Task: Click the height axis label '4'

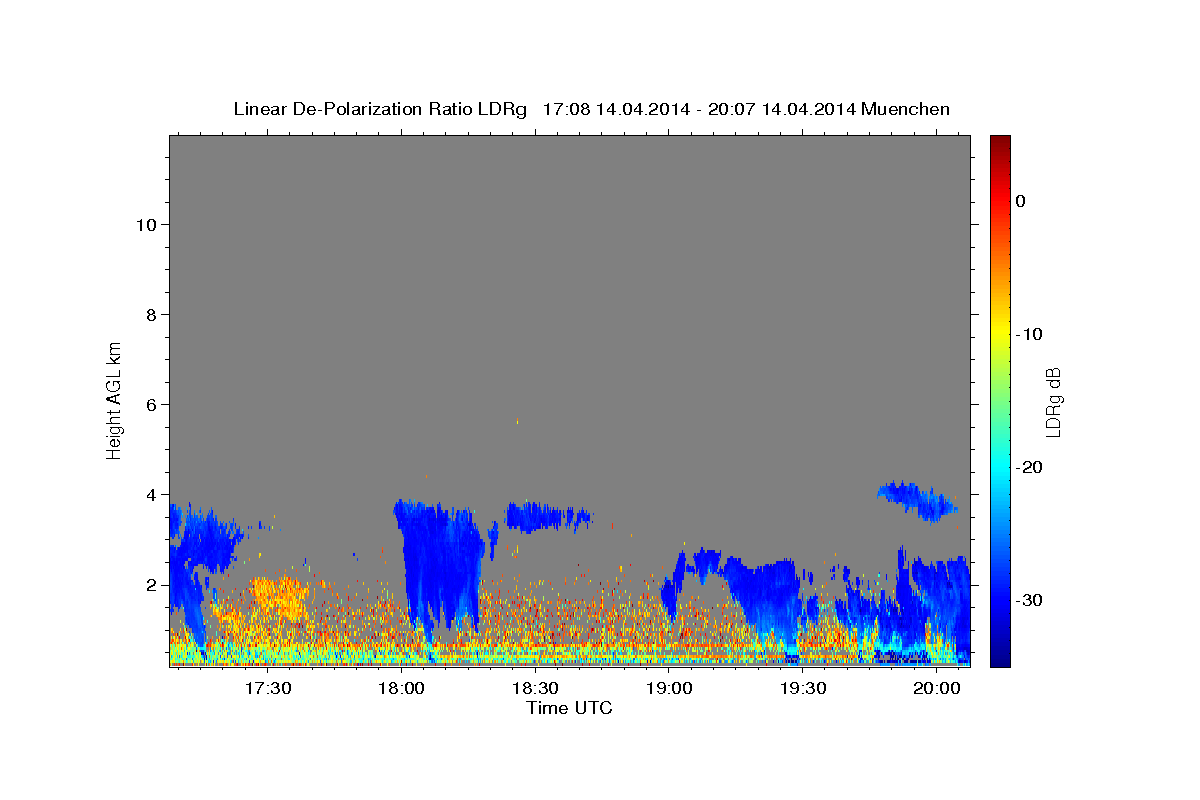Action: pyautogui.click(x=149, y=494)
